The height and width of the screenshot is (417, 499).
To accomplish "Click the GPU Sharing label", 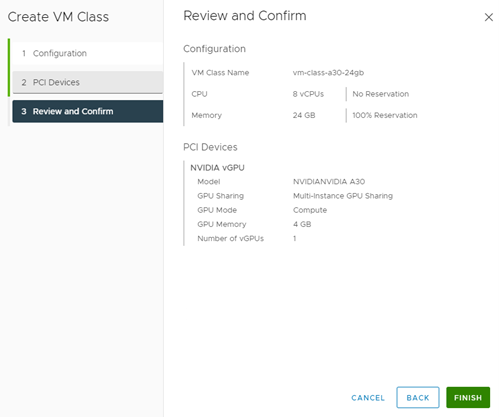I will (x=220, y=196).
